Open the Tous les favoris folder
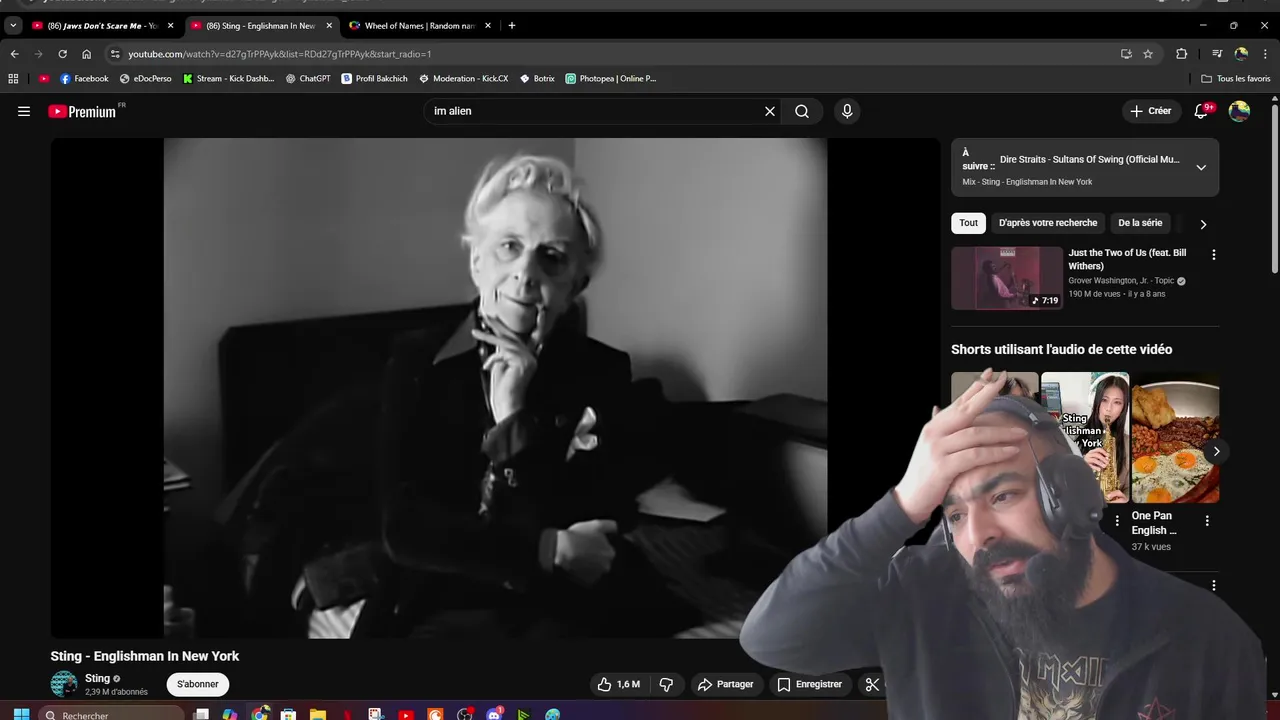 1236,78
